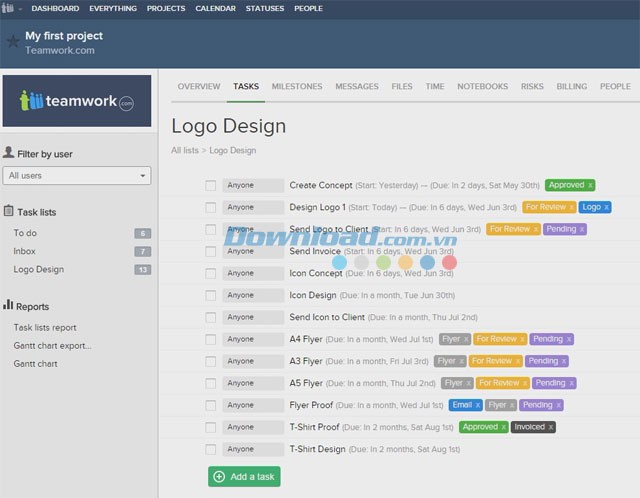Remove Invoiced tag from T-Shirt Proof
This screenshot has width=640, height=498.
(551, 427)
